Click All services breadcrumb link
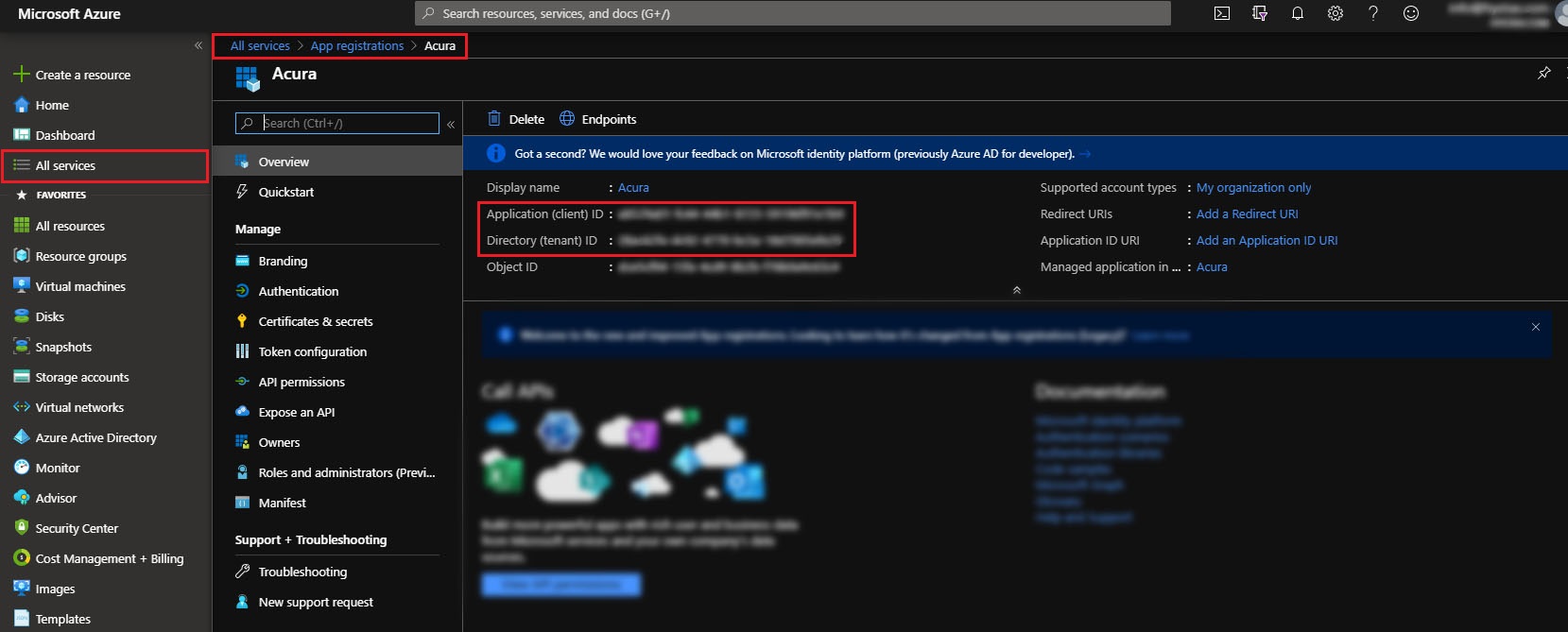The image size is (1568, 632). pyautogui.click(x=260, y=45)
